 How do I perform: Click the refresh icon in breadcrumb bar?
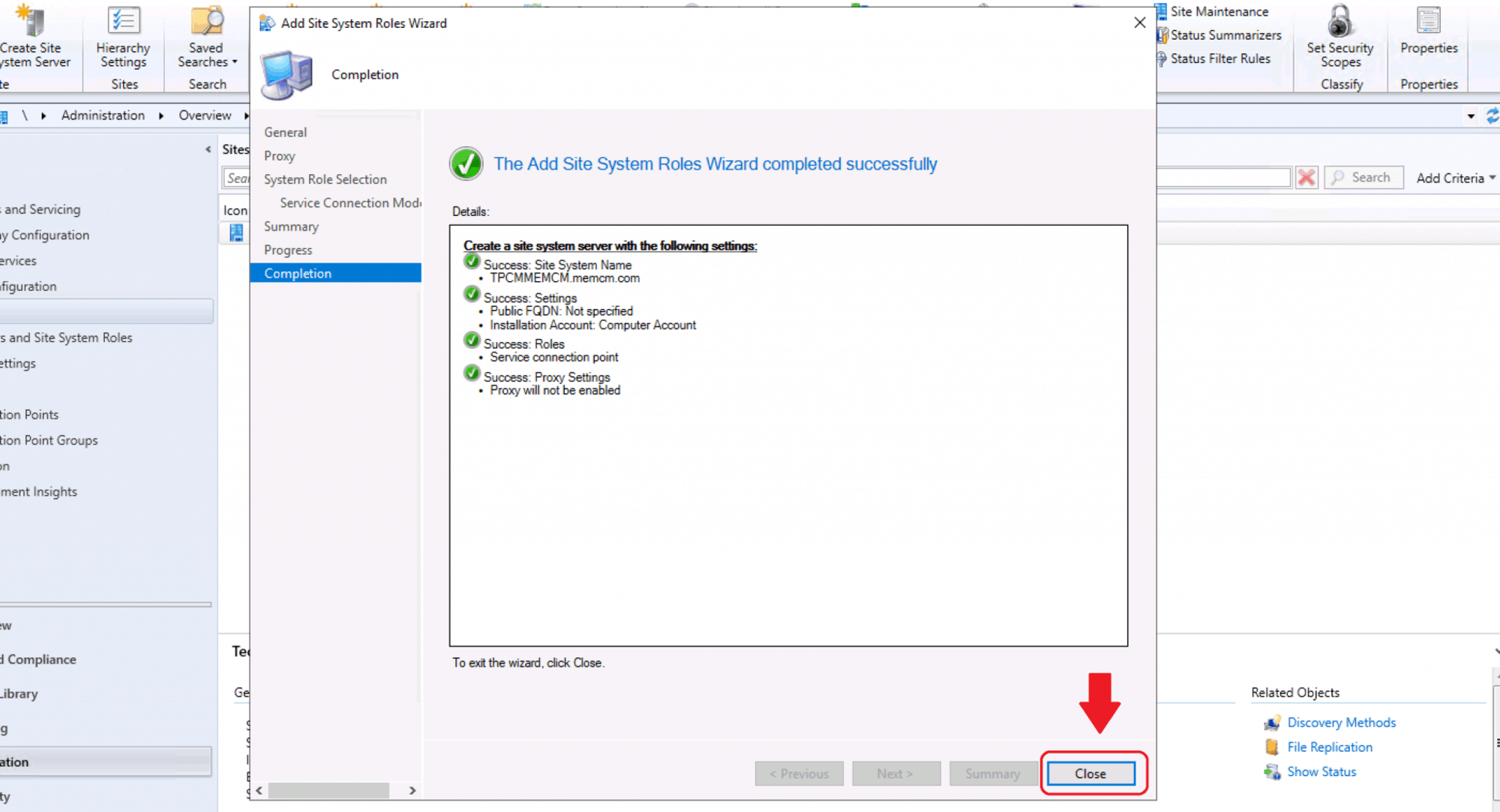tap(1492, 115)
